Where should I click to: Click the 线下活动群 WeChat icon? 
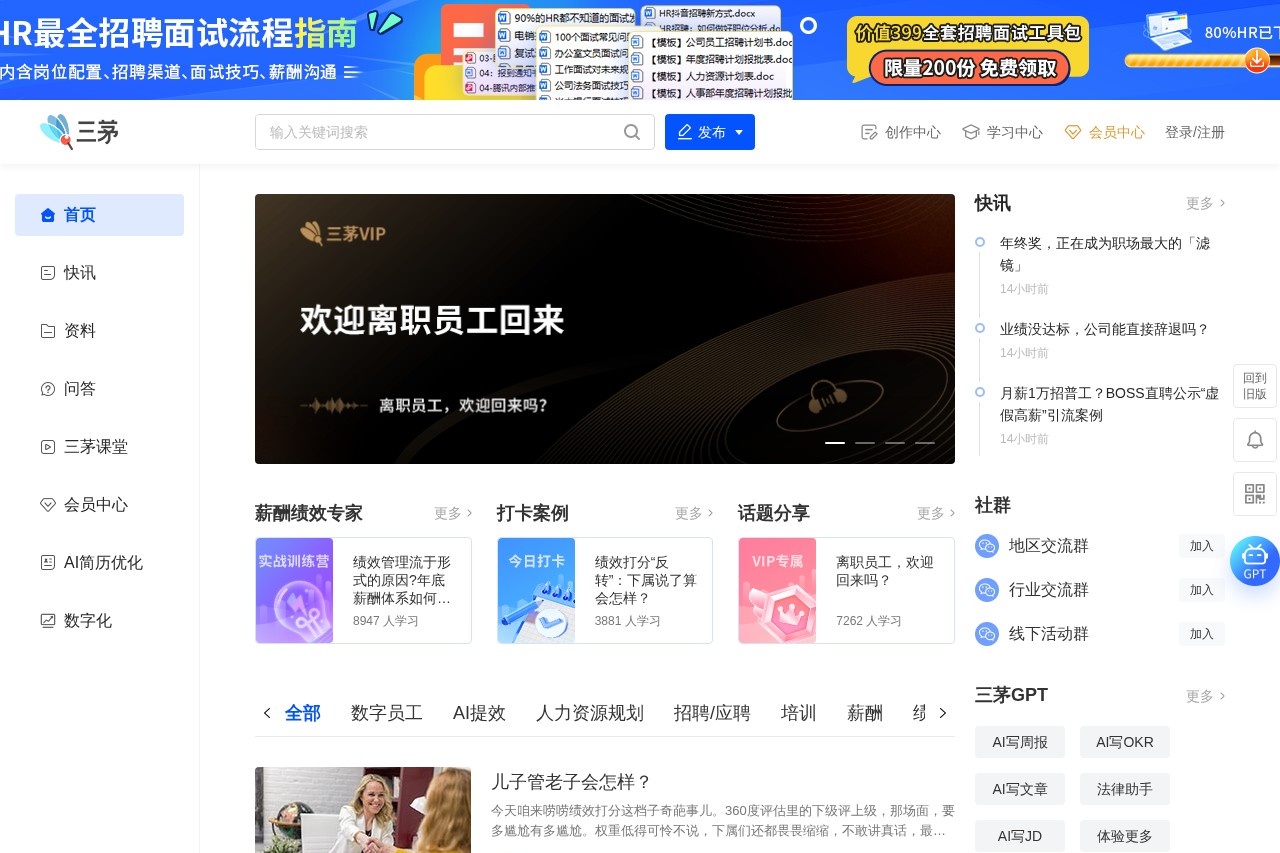click(x=987, y=634)
